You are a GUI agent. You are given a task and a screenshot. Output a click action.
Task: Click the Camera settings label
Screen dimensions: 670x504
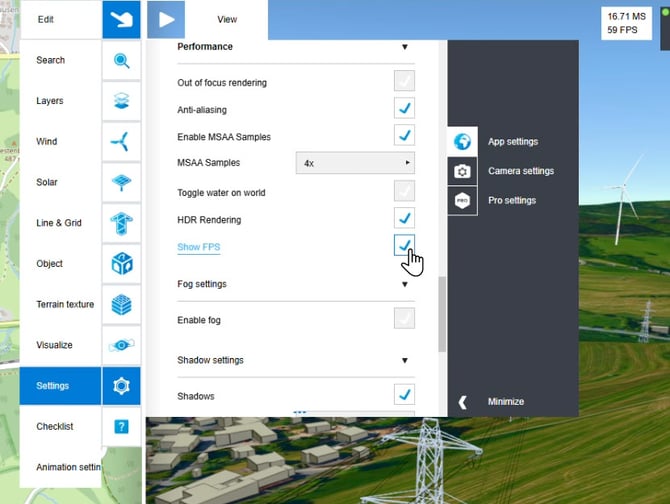521,171
